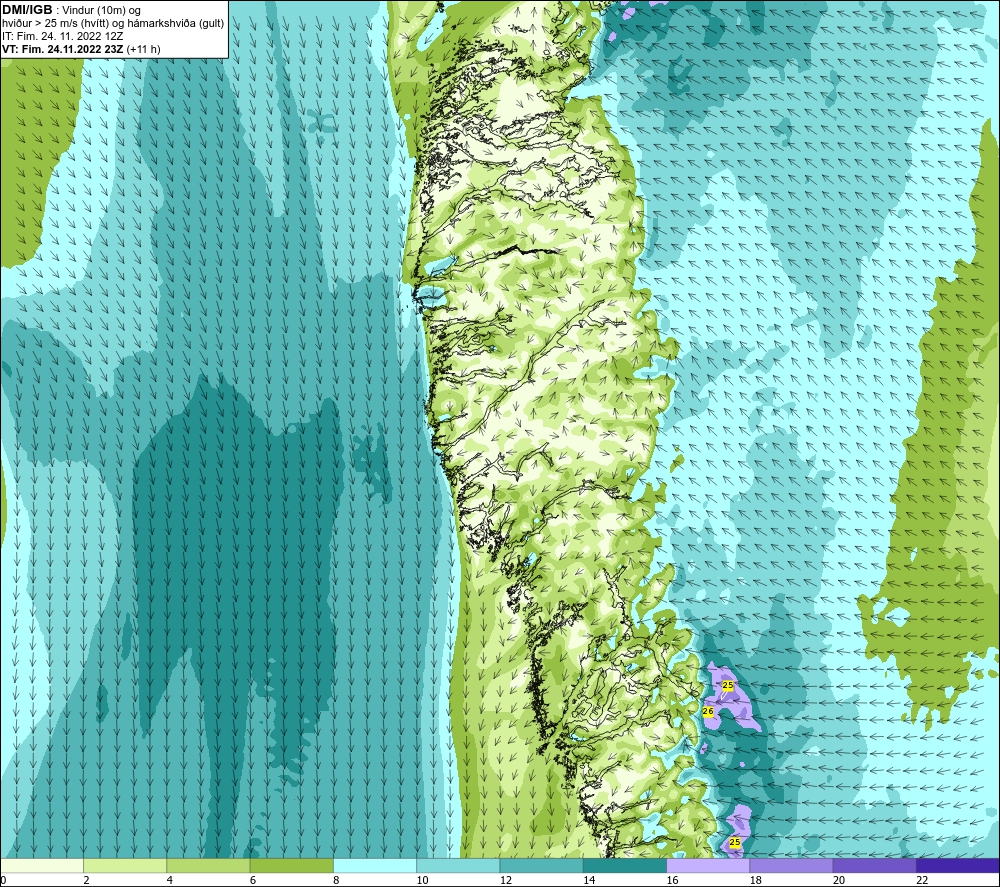The image size is (1000, 887).
Task: Click the medium teal 12–14 m/s legend swatch
Action: pyautogui.click(x=541, y=865)
